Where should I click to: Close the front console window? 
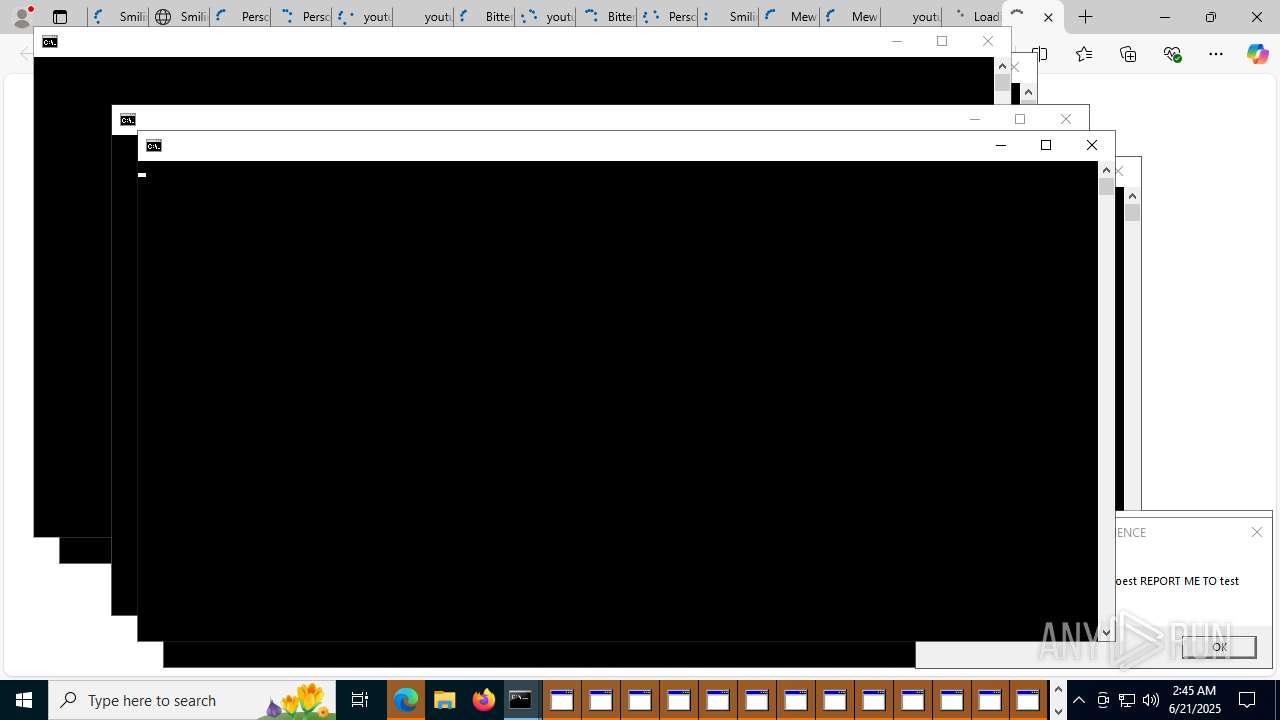pos(1092,146)
